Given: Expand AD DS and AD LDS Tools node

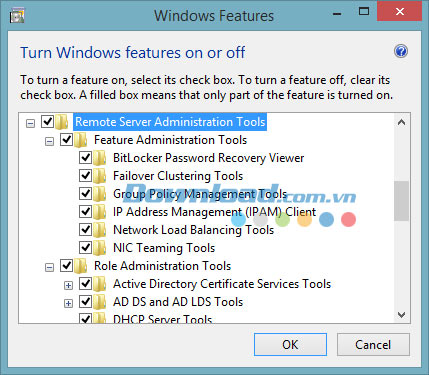Looking at the screenshot, I should tap(68, 304).
